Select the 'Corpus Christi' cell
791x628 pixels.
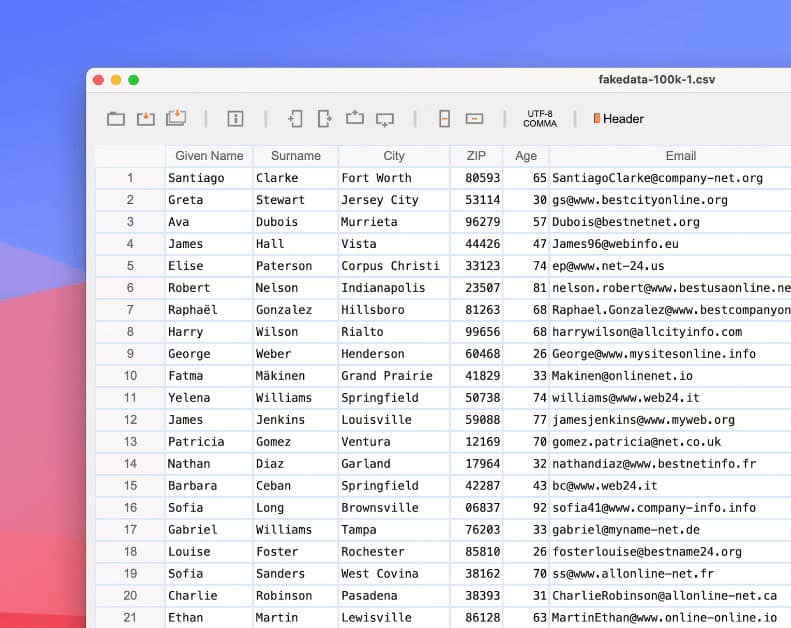point(394,266)
